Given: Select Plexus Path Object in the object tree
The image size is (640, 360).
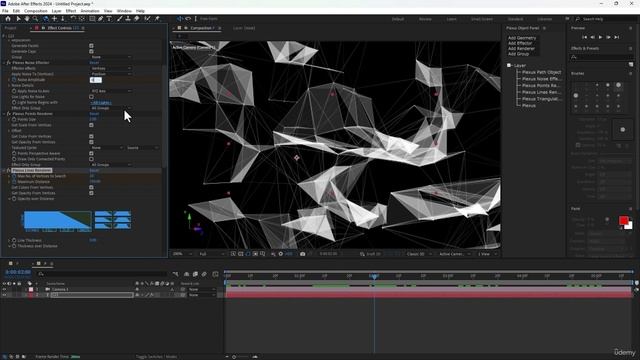Looking at the screenshot, I should 541,72.
